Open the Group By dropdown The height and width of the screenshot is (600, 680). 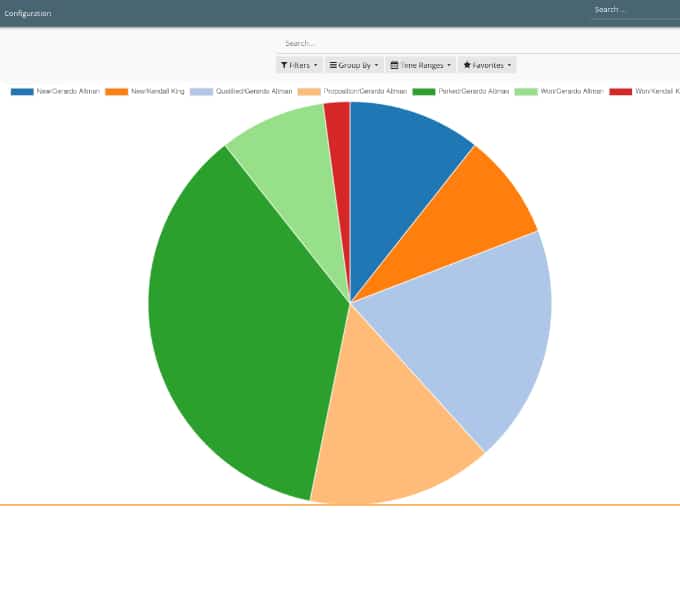tap(354, 65)
